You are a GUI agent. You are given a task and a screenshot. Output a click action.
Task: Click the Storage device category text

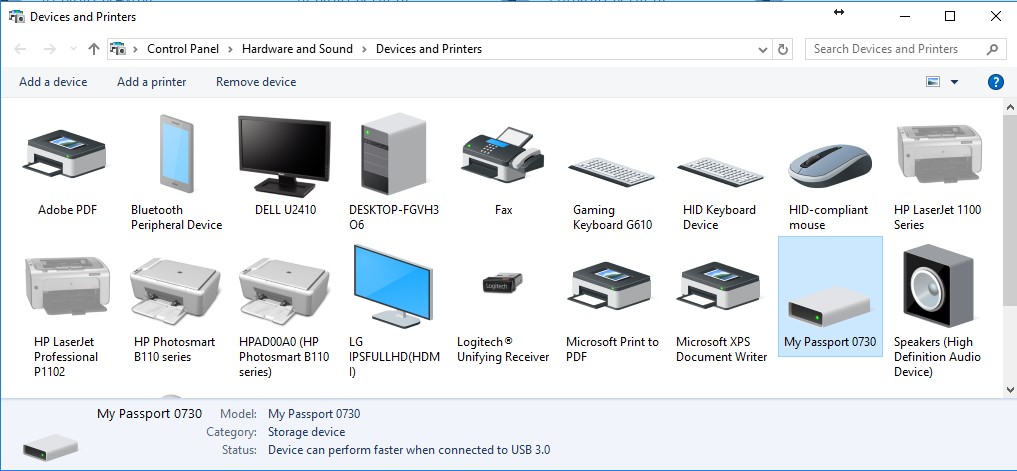(306, 431)
